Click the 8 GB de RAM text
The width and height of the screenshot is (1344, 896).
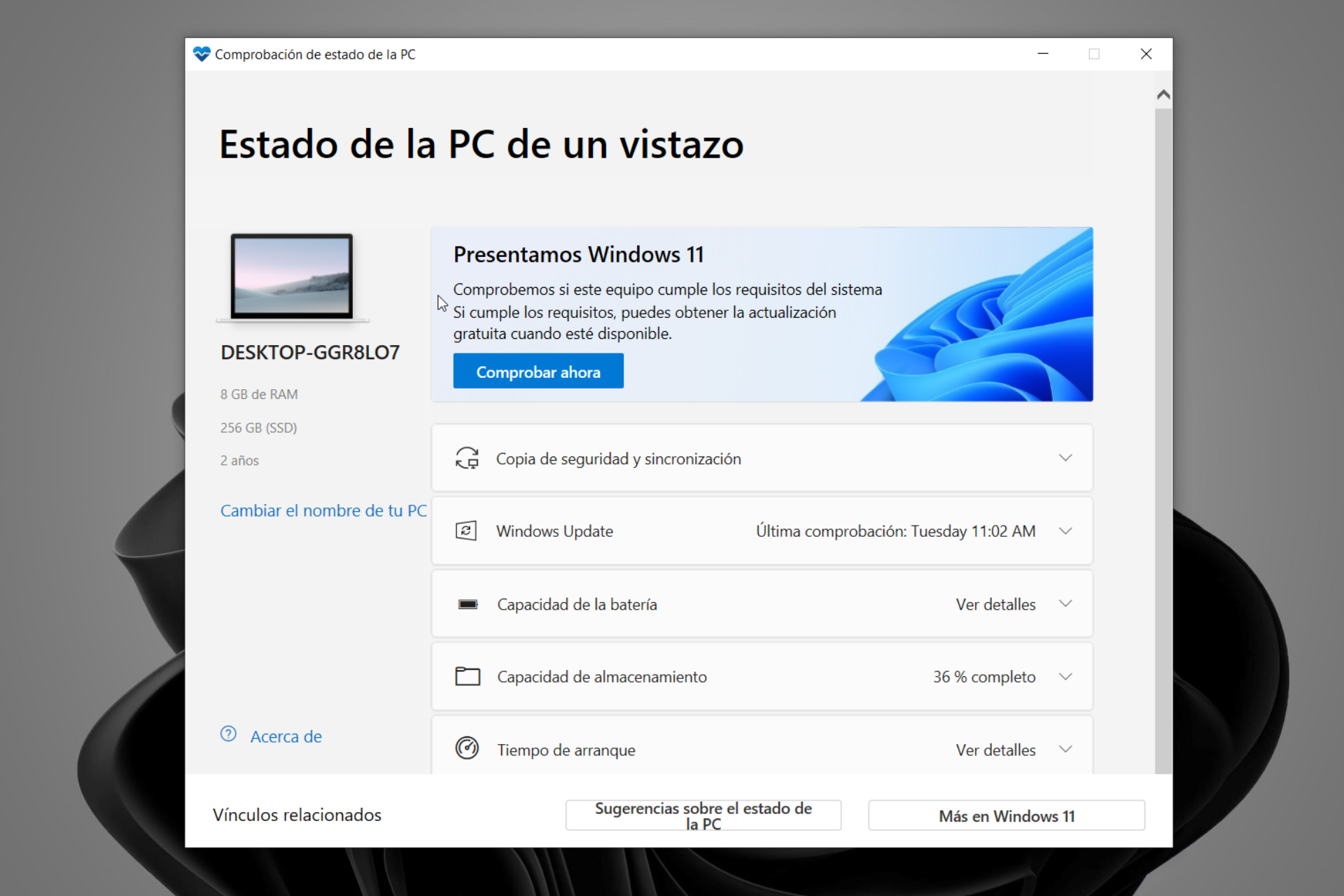click(259, 394)
